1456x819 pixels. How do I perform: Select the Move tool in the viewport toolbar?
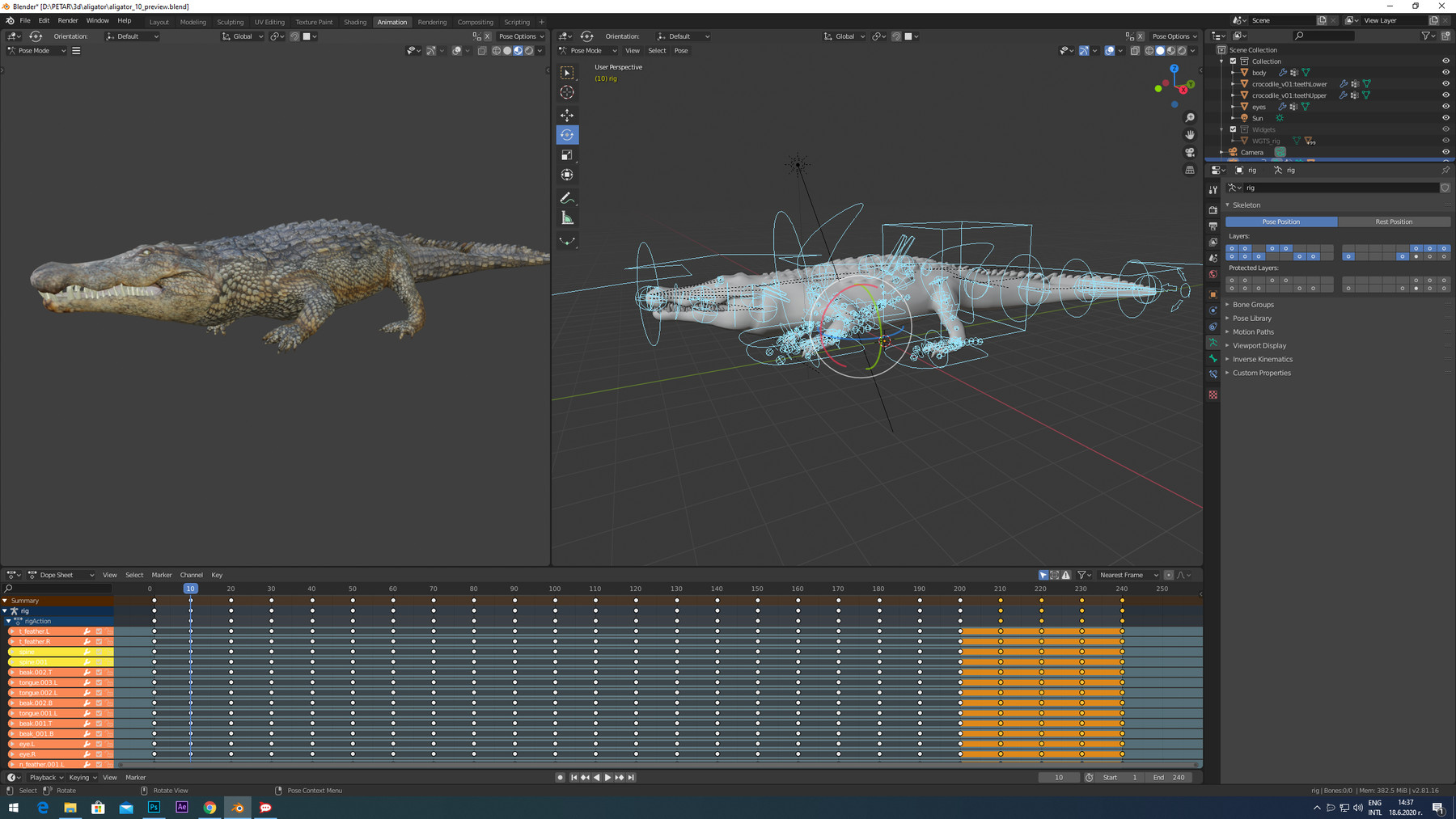[x=567, y=114]
